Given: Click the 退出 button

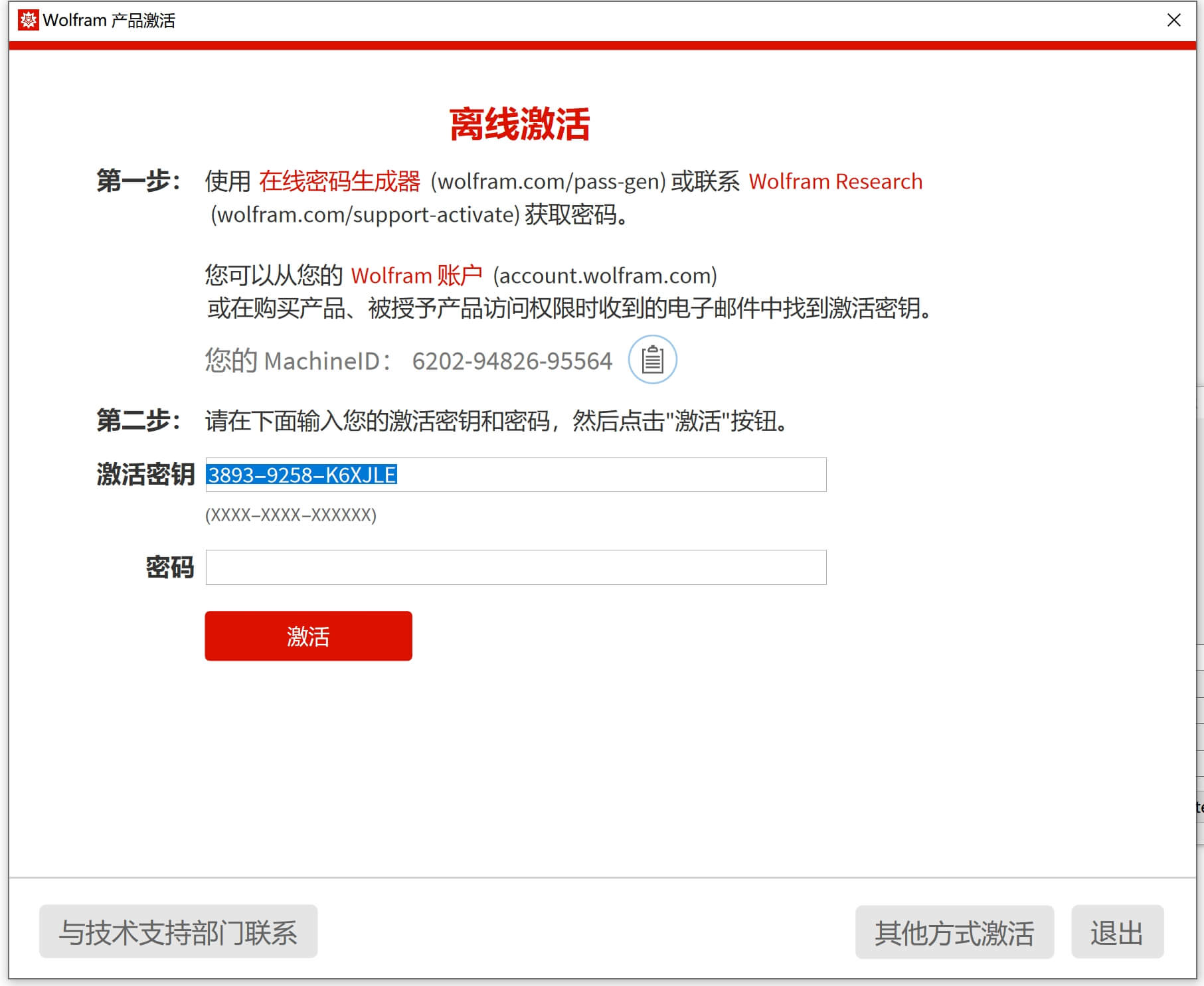Looking at the screenshot, I should [x=1117, y=932].
